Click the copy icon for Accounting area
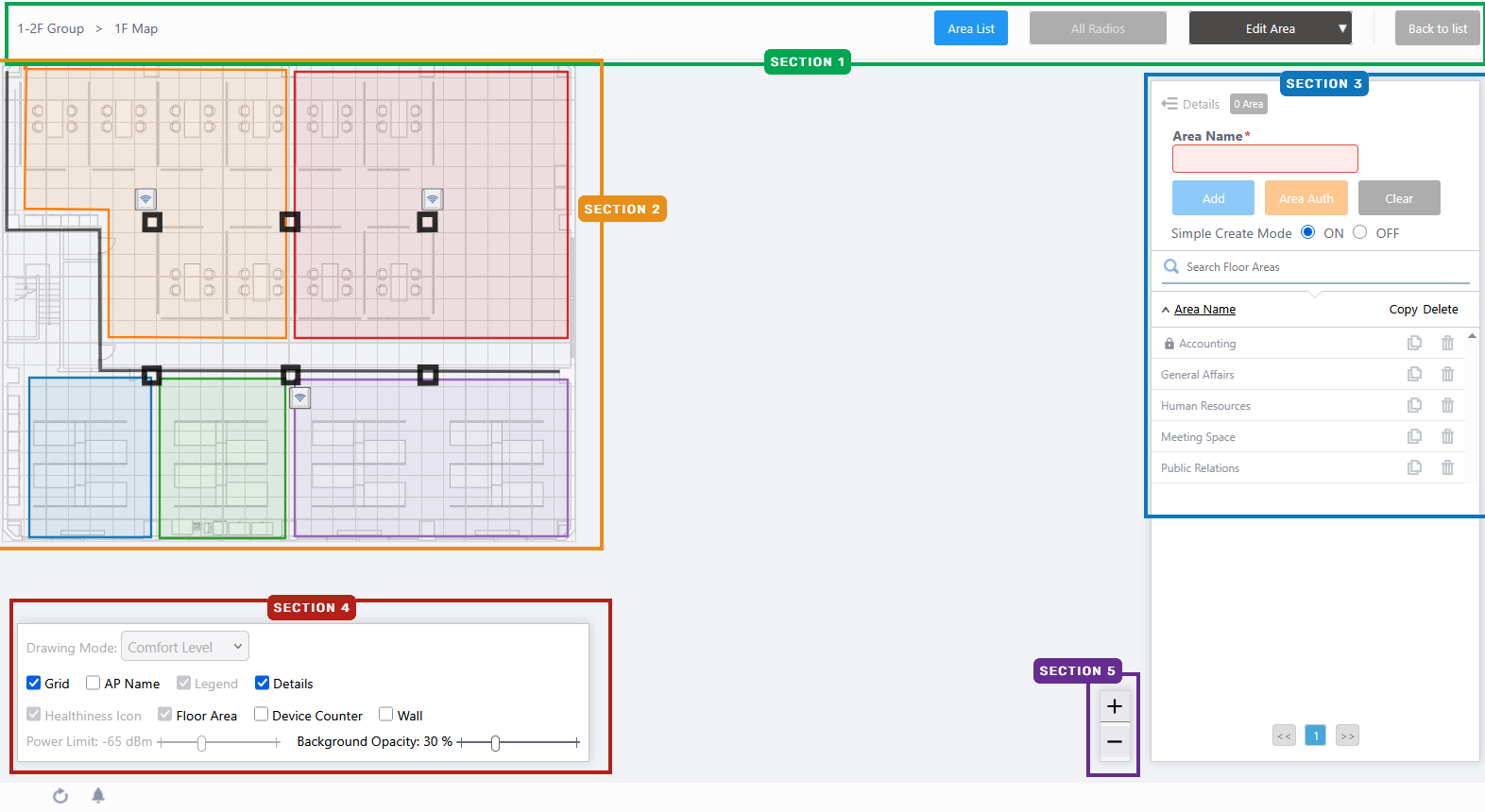Screen dimensions: 1485x812 coord(1414,344)
